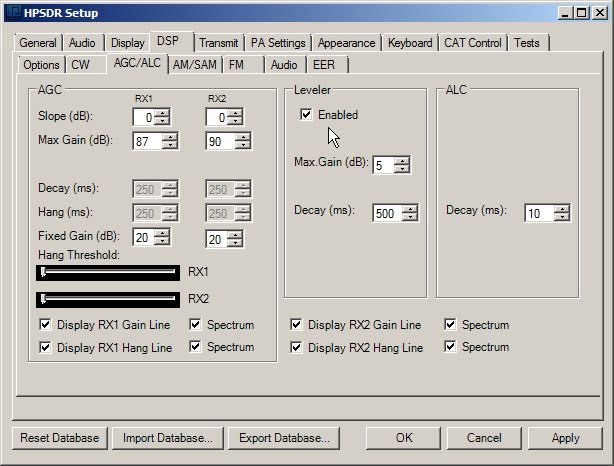Click Export Database button

[x=284, y=438]
